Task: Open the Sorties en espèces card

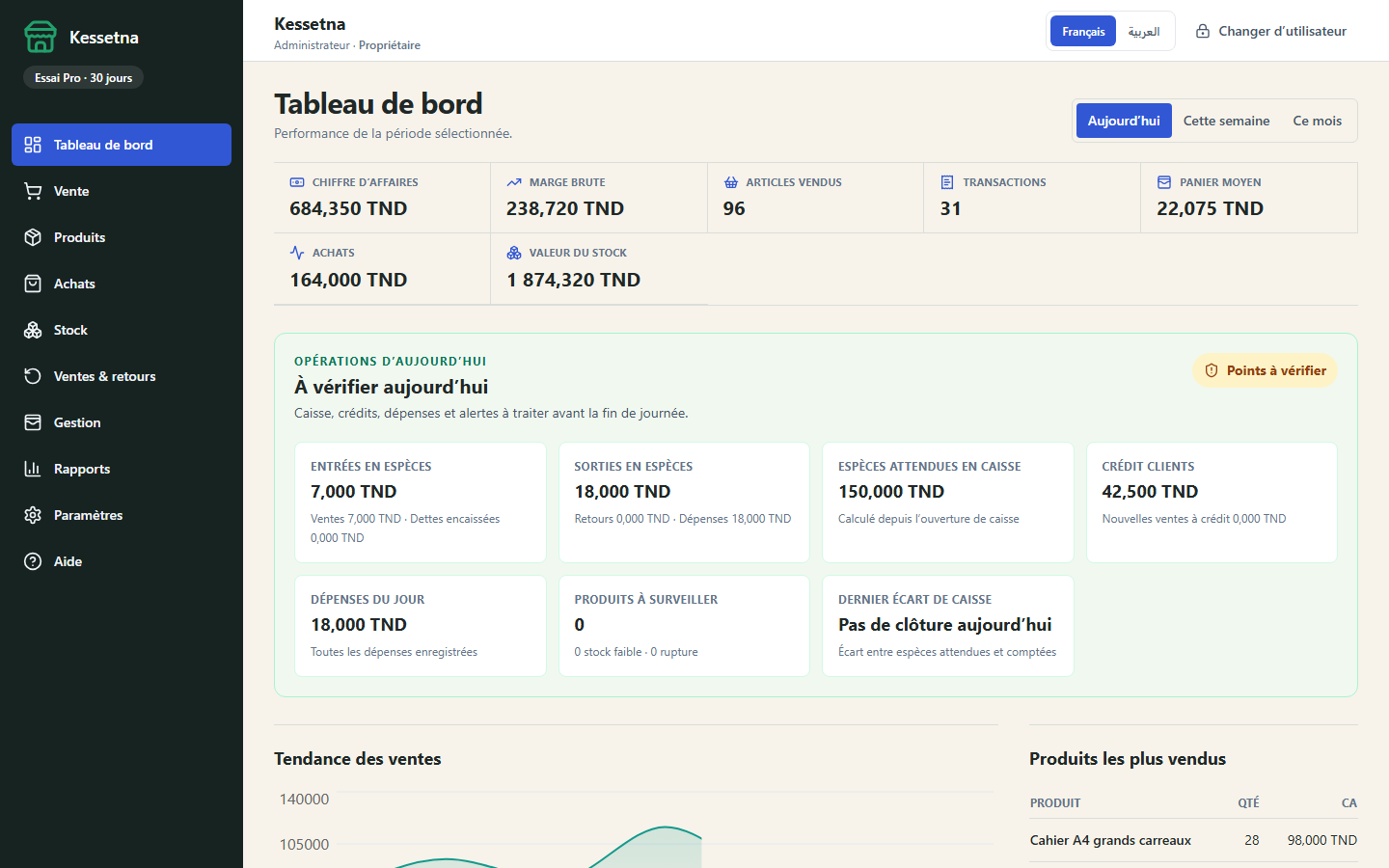Action: click(x=684, y=502)
